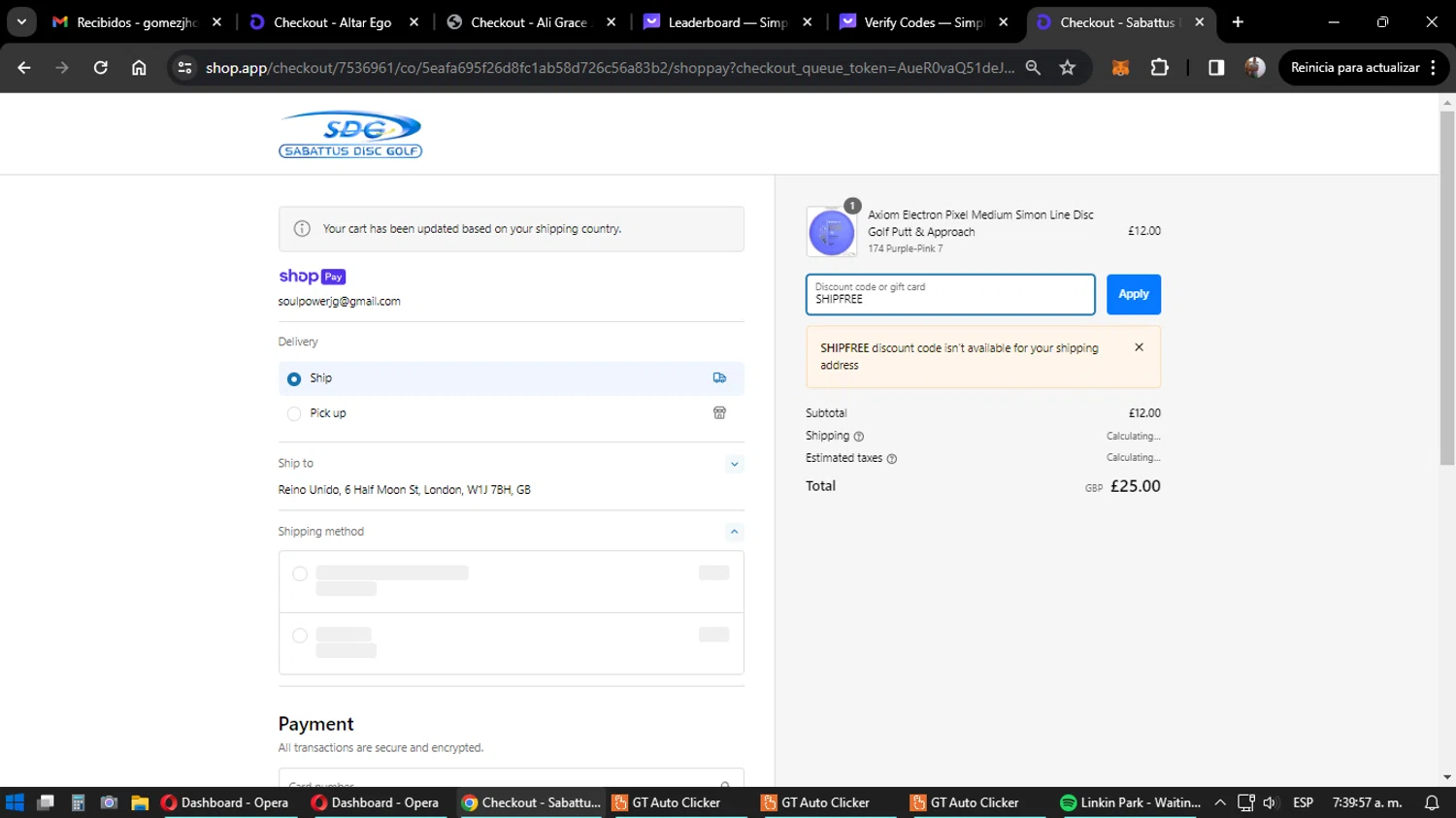
Task: Open the camera app on taskbar
Action: point(109,802)
